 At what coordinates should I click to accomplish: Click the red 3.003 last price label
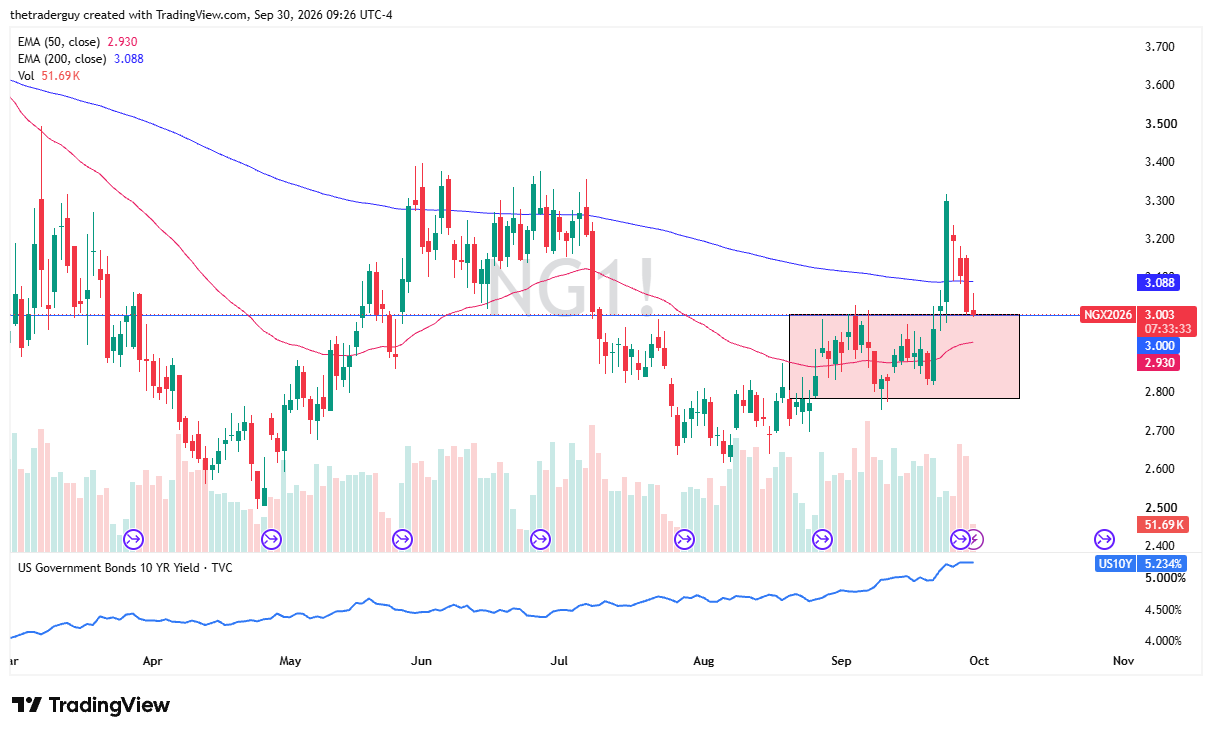click(x=1158, y=315)
